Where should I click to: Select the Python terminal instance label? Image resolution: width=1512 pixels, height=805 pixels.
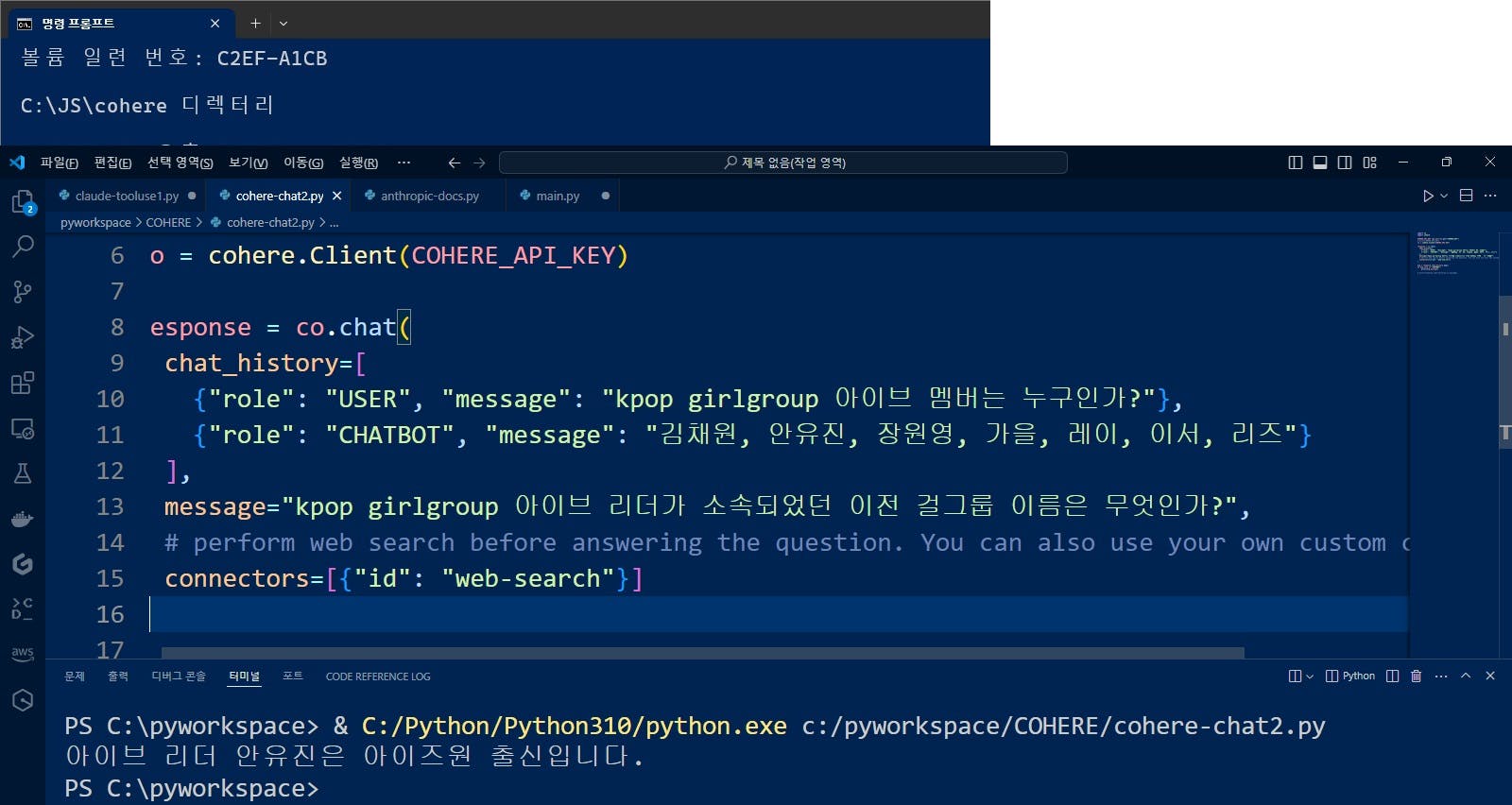1350,676
